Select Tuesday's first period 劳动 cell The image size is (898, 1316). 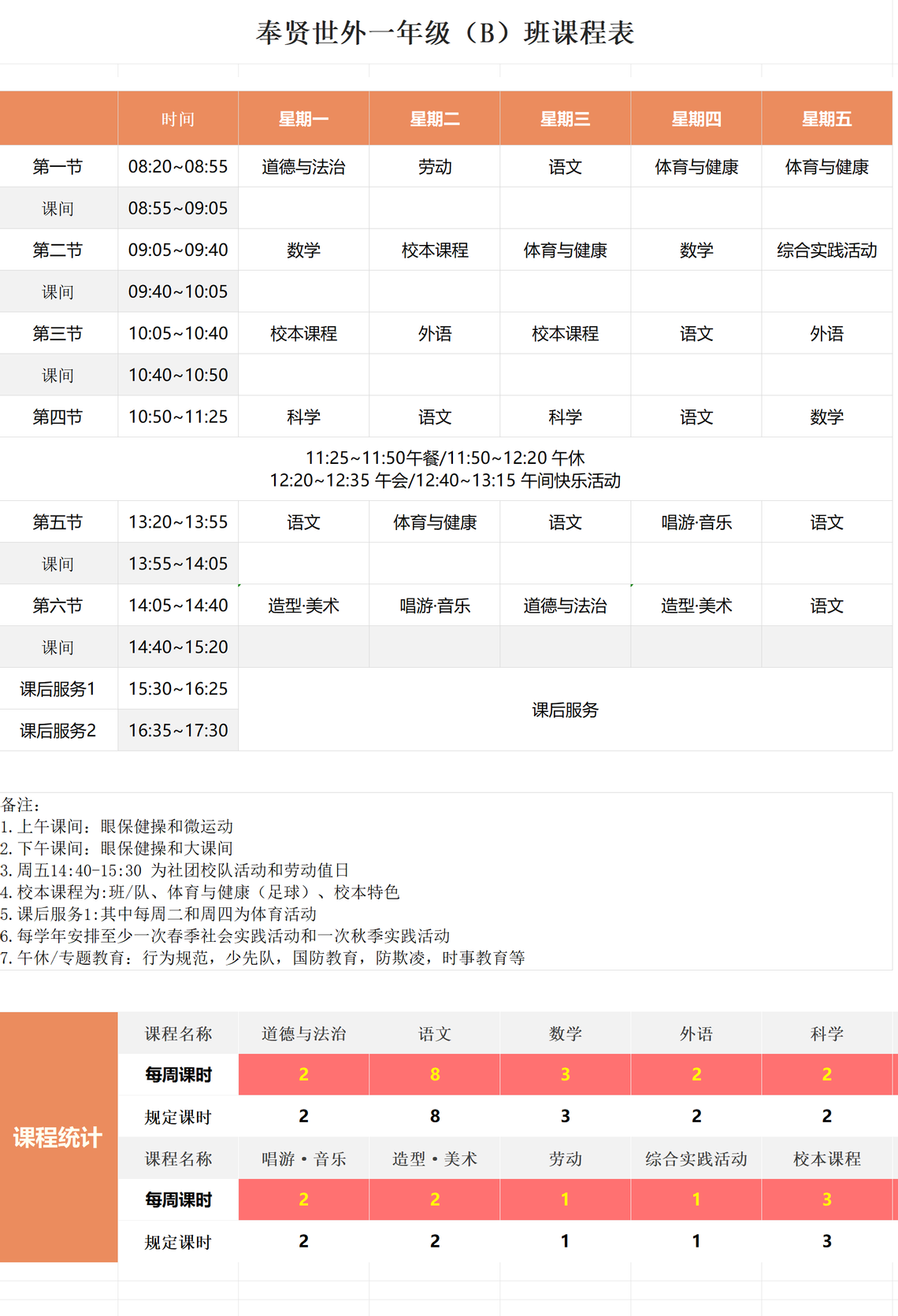(434, 167)
